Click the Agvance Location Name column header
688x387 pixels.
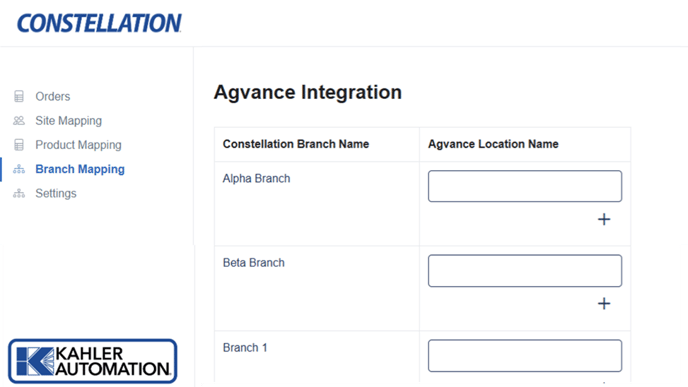(x=493, y=144)
